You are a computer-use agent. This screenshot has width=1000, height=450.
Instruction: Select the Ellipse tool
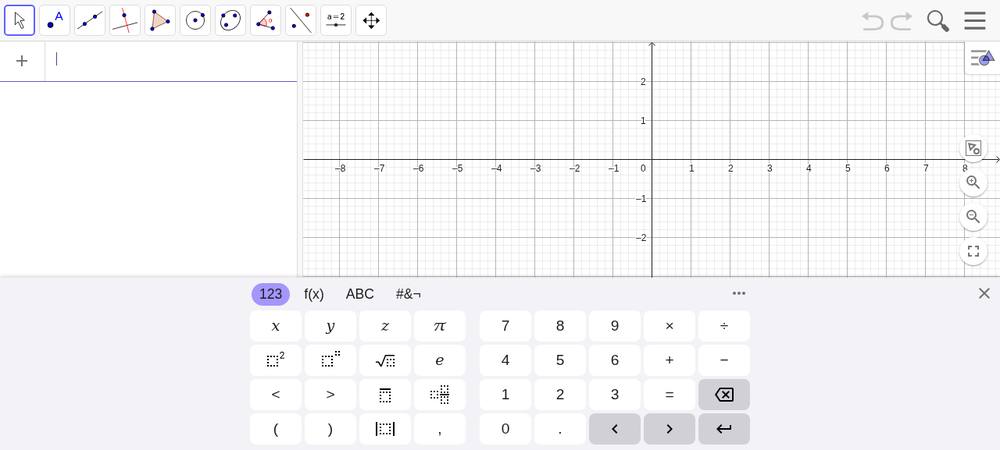pyautogui.click(x=230, y=20)
